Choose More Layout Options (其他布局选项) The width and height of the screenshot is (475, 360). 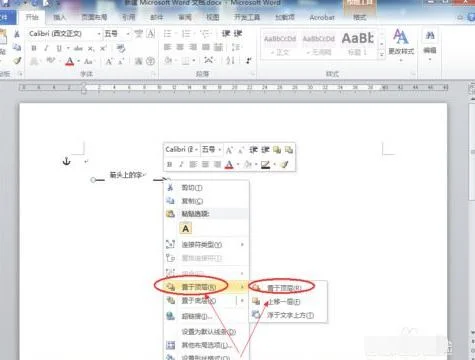coord(207,345)
